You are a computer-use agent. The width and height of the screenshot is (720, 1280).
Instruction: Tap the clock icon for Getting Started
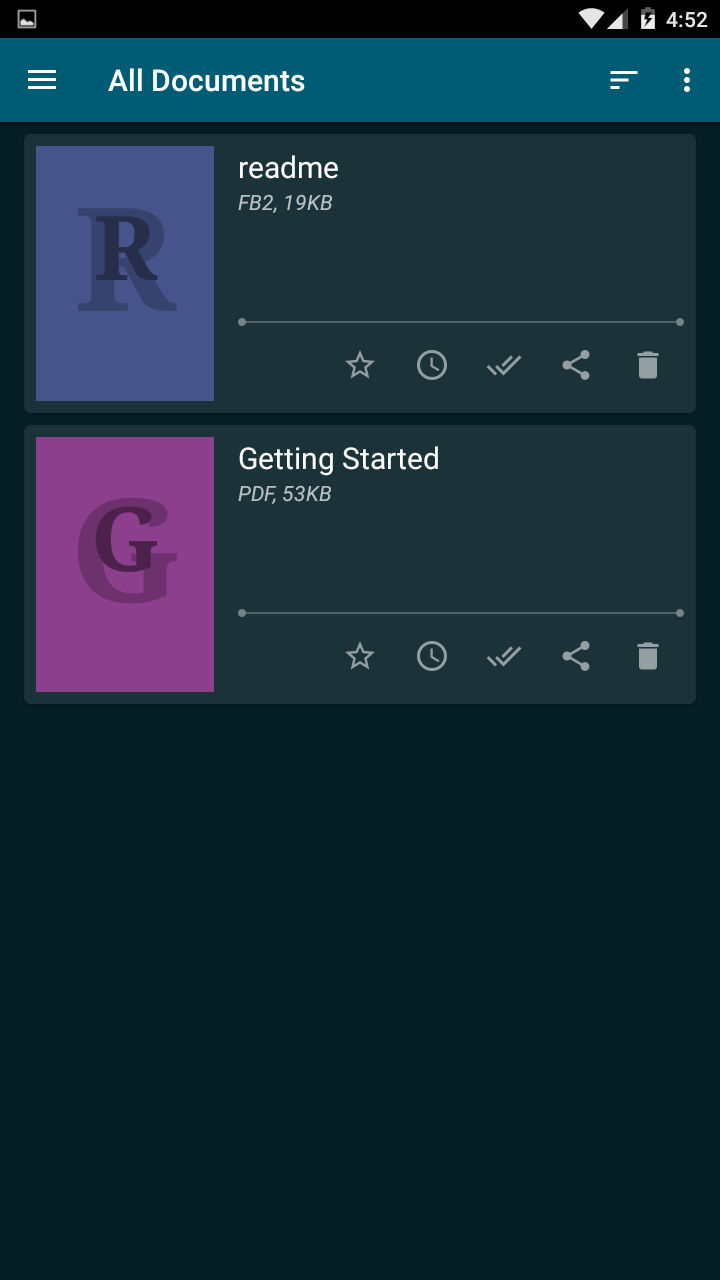point(432,656)
